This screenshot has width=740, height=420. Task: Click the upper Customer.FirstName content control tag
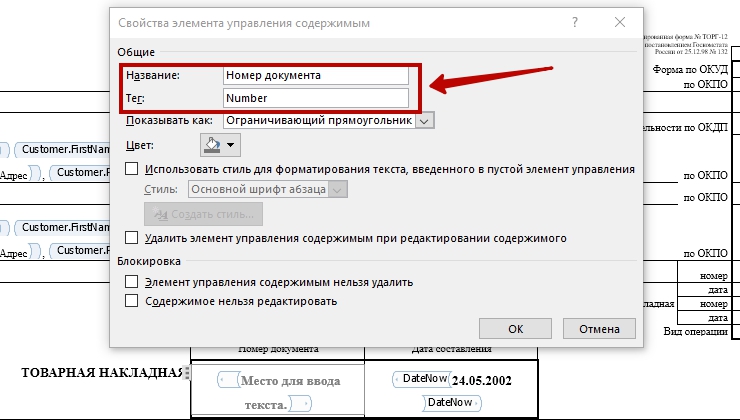pos(62,150)
